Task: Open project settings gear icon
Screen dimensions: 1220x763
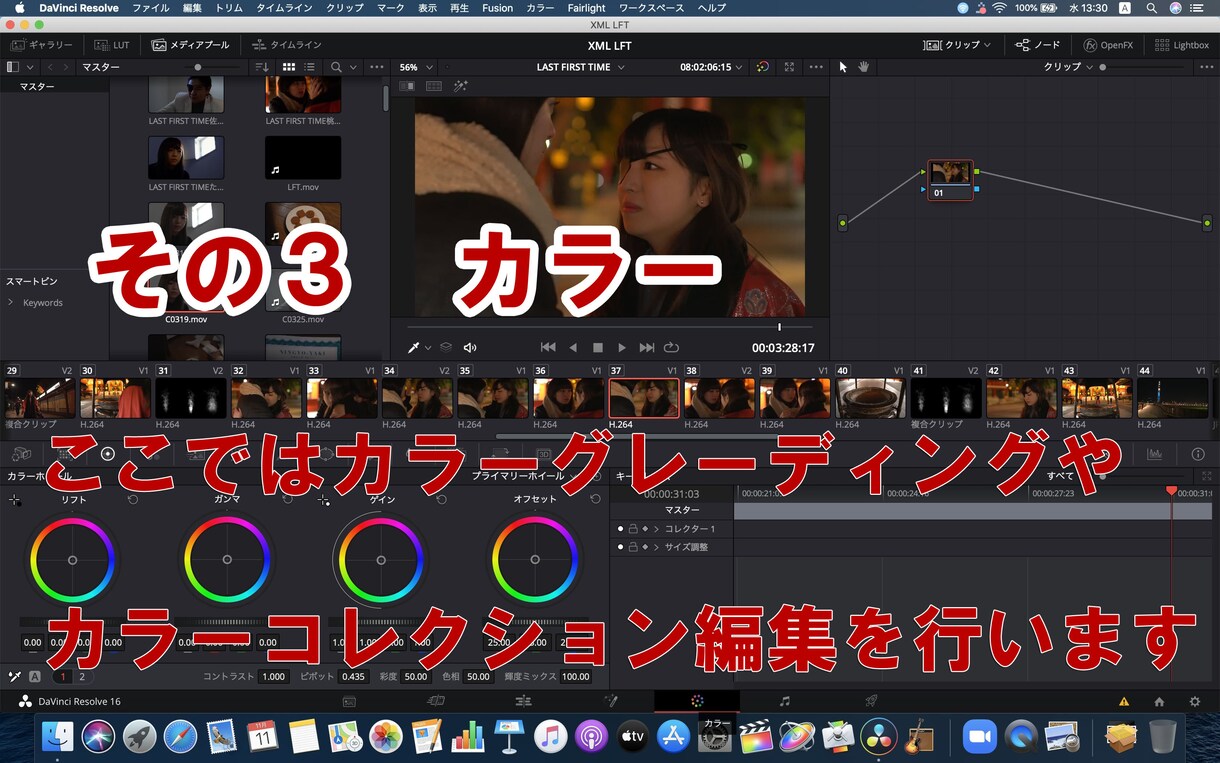Action: tap(1194, 702)
